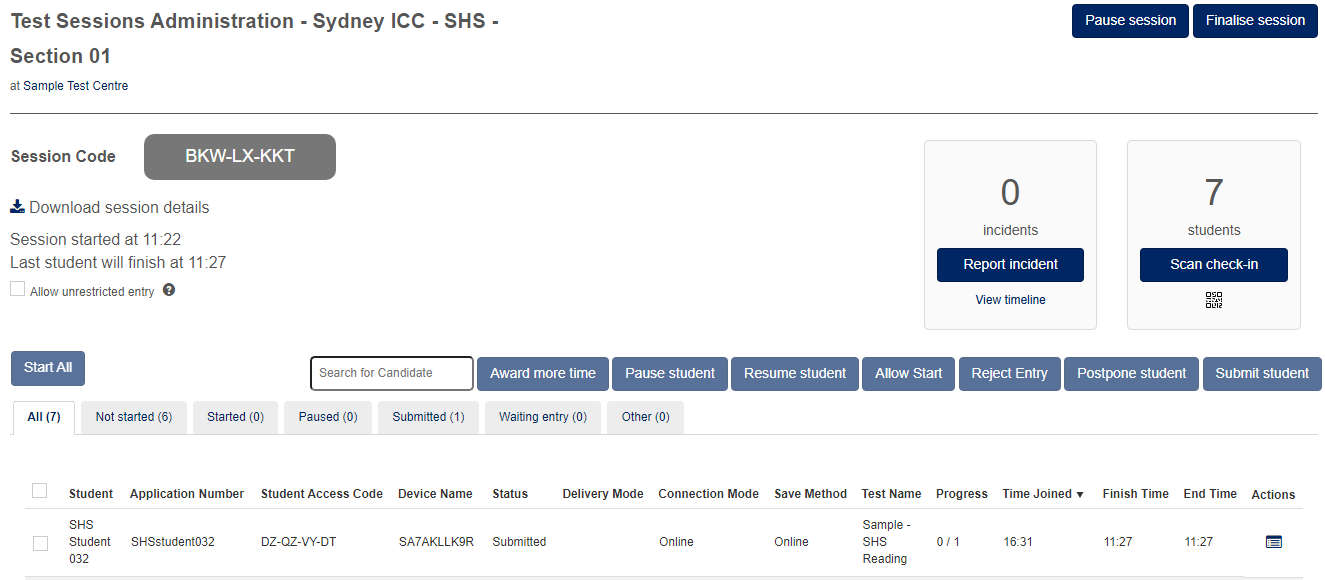Click the Award more time button
1325x580 pixels.
pyautogui.click(x=542, y=373)
